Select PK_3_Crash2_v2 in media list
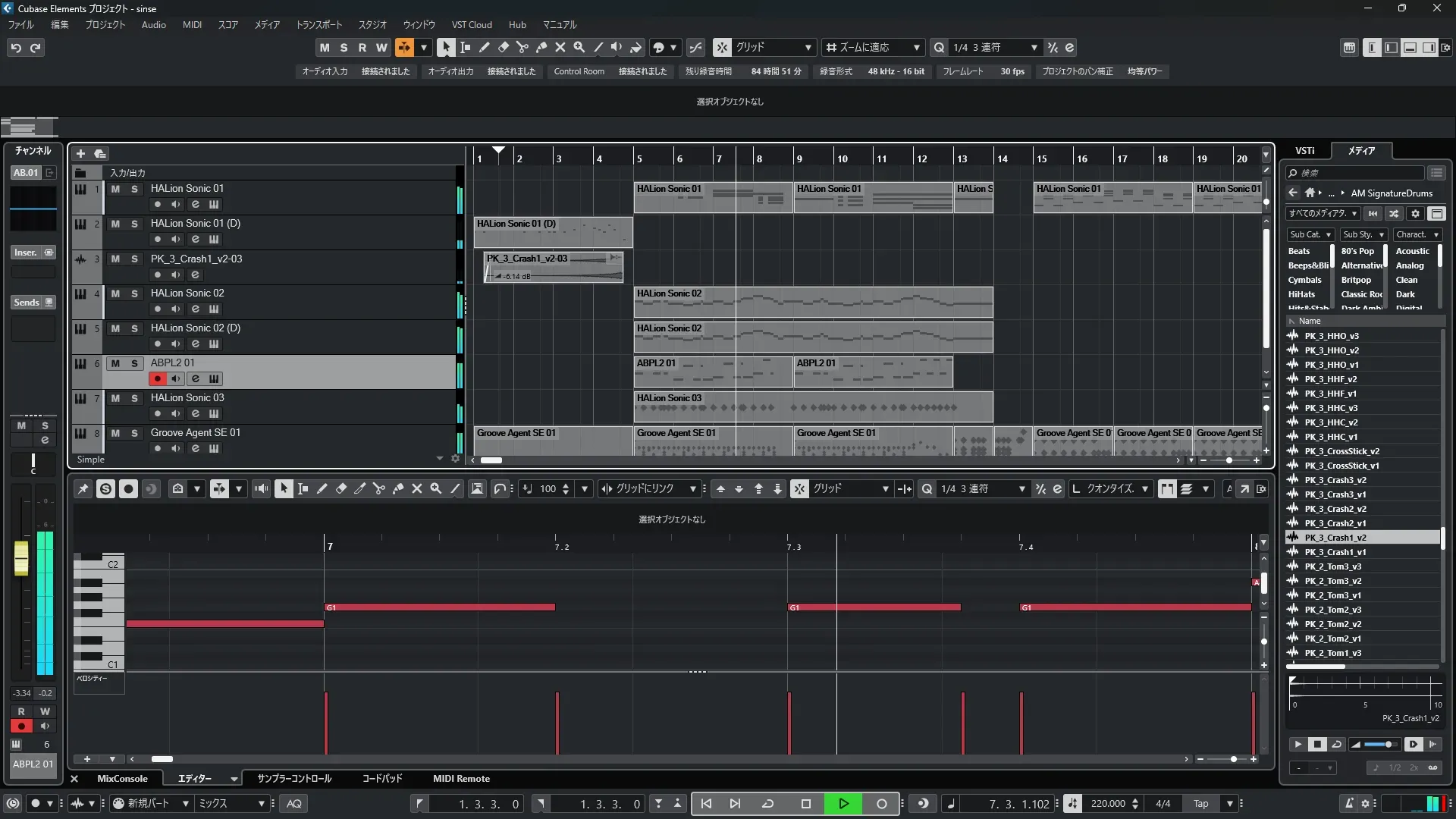The height and width of the screenshot is (819, 1456). (1335, 509)
